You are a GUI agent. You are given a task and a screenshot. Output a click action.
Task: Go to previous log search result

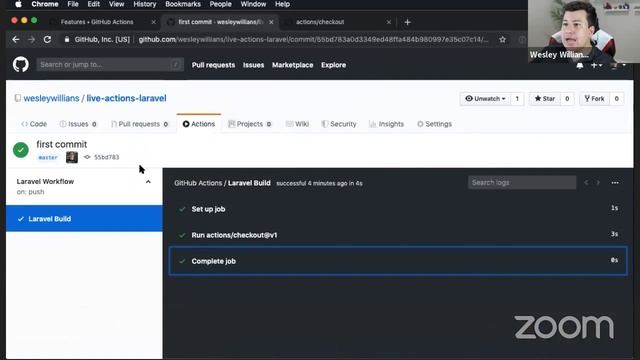[x=587, y=183]
